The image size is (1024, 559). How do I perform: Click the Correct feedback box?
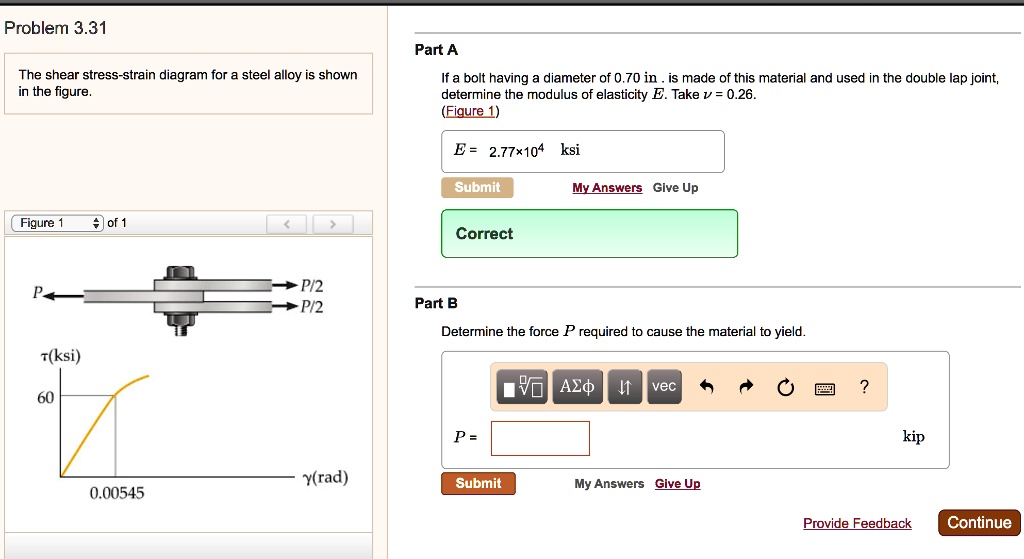[x=589, y=234]
